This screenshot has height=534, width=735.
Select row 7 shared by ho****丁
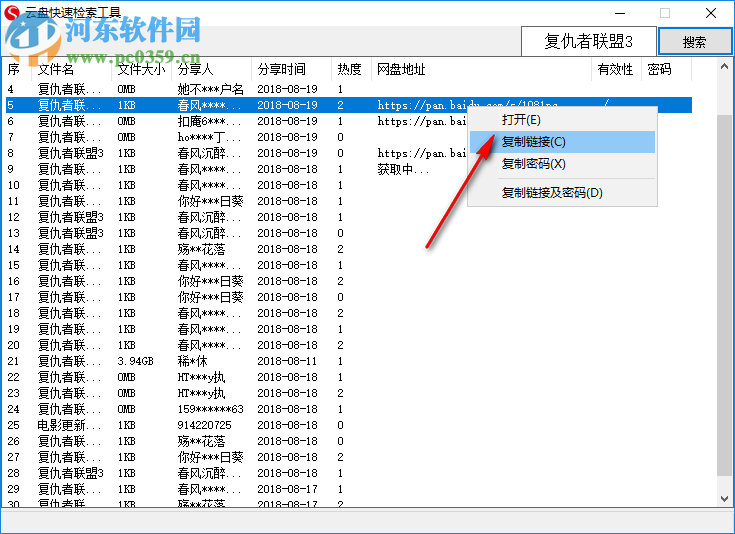click(348, 137)
